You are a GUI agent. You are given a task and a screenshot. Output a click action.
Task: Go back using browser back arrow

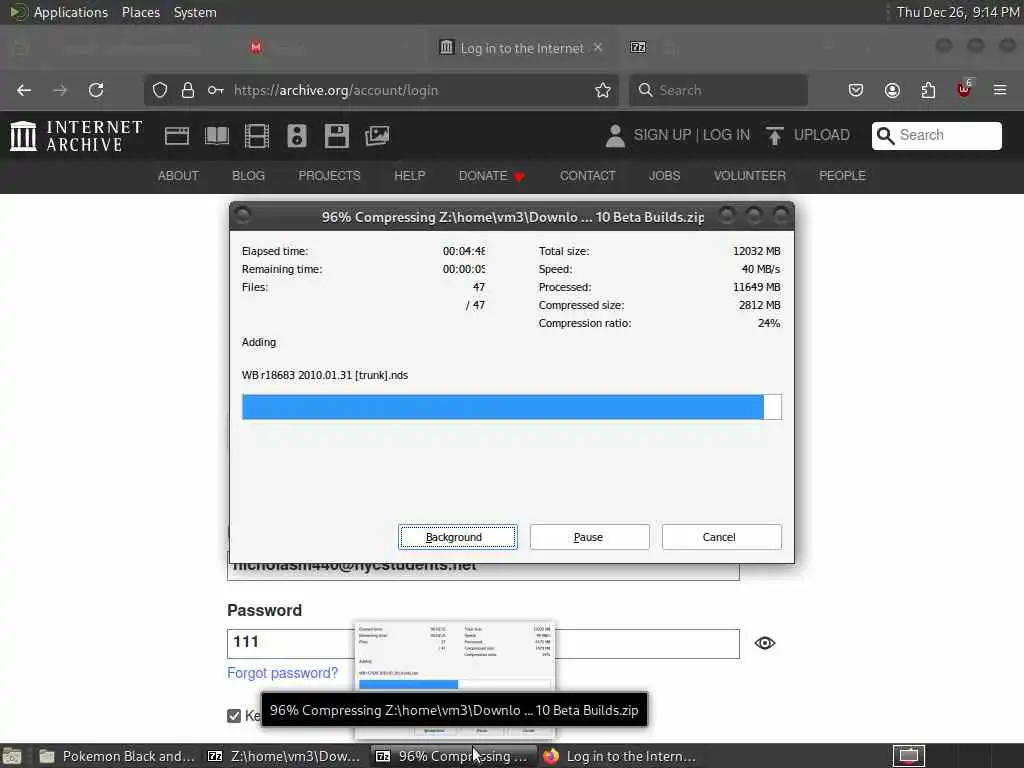24,90
